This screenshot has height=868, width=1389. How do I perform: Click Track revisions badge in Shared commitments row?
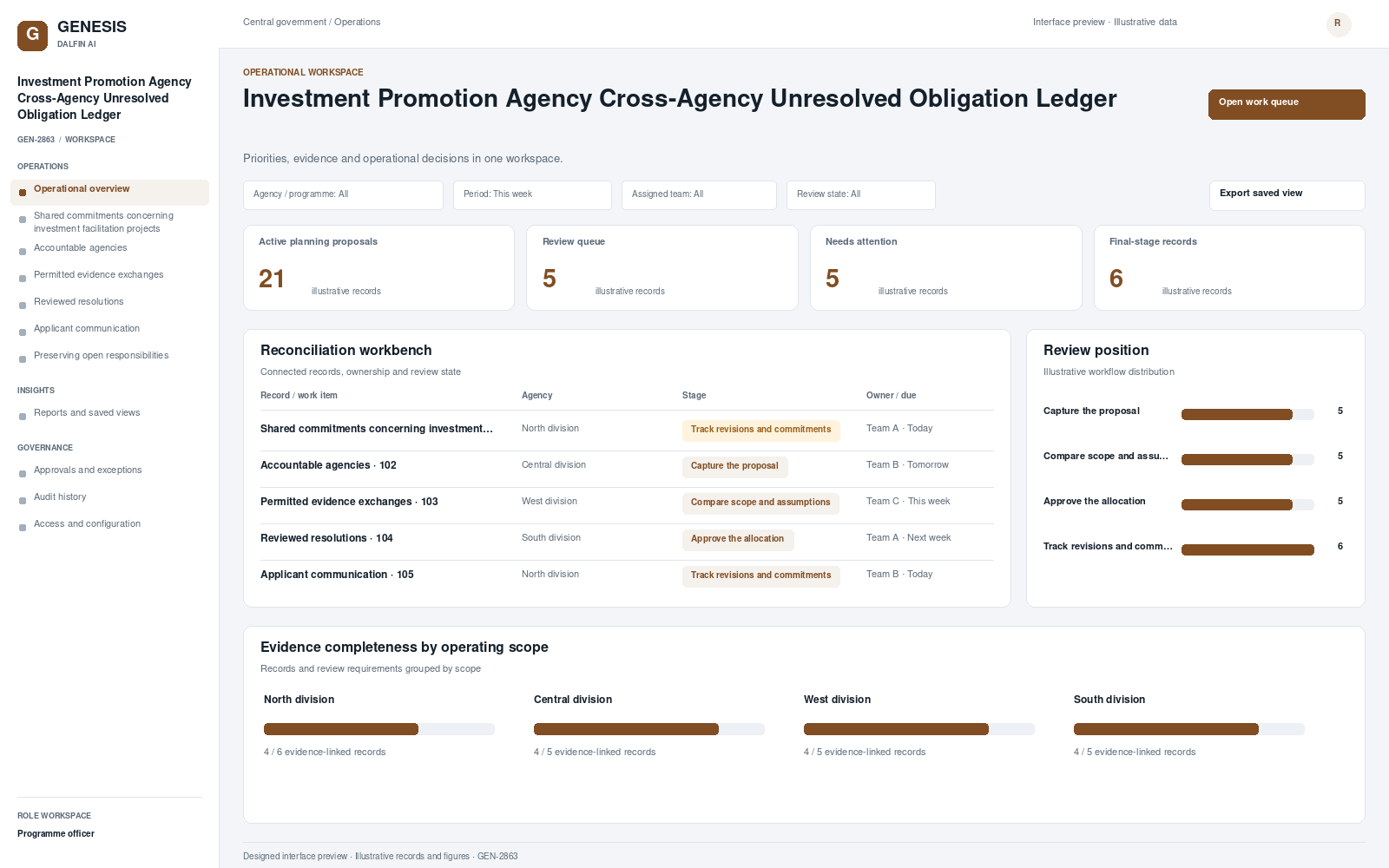[x=761, y=431]
